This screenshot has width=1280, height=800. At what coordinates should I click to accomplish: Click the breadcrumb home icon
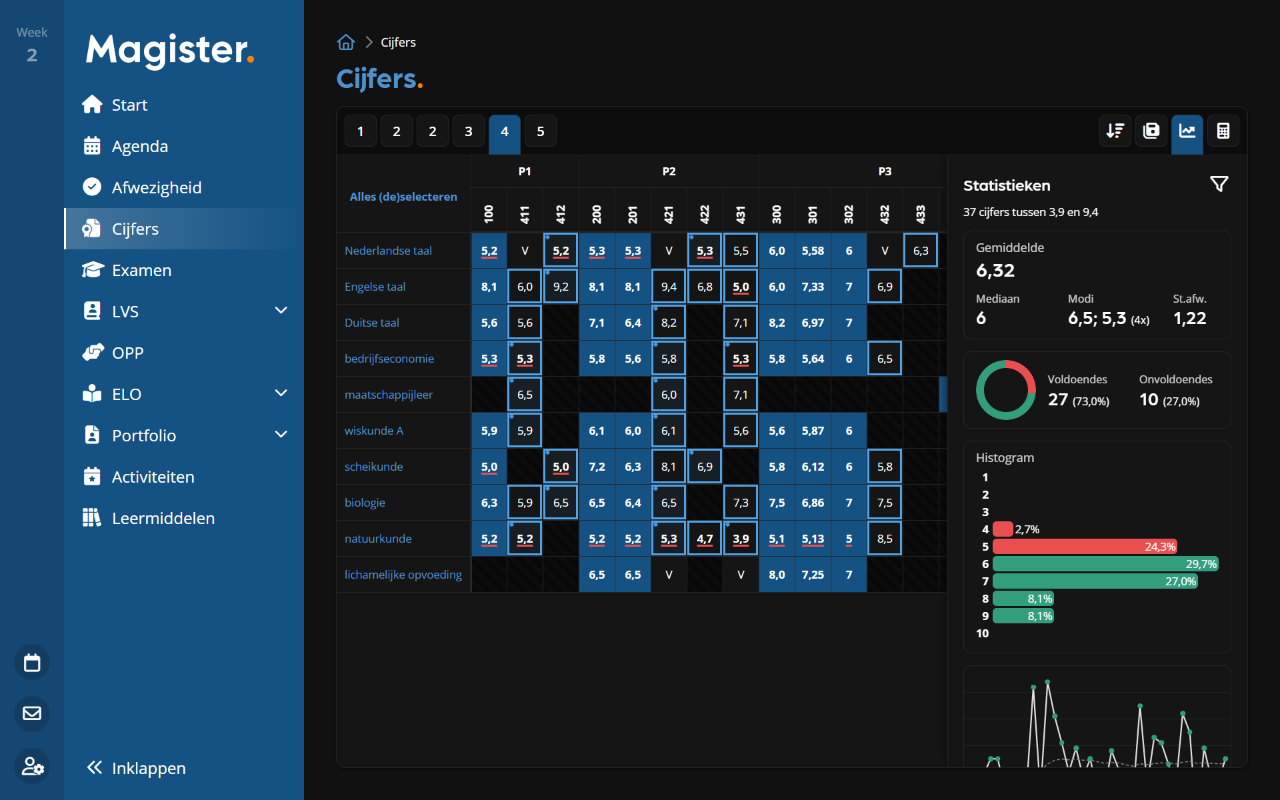346,42
